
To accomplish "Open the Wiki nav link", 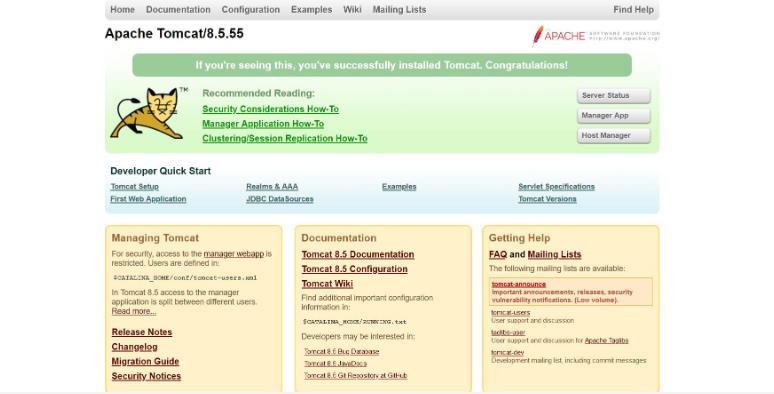I will pos(352,9).
